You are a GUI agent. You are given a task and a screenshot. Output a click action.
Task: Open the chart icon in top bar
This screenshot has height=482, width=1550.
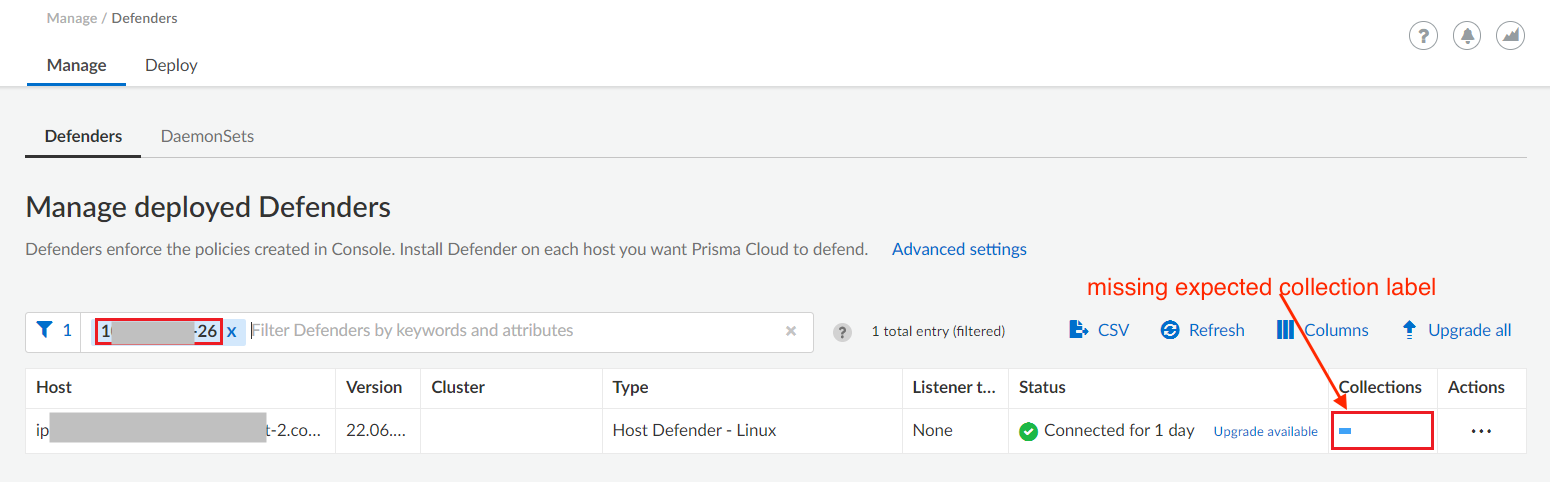[1510, 36]
